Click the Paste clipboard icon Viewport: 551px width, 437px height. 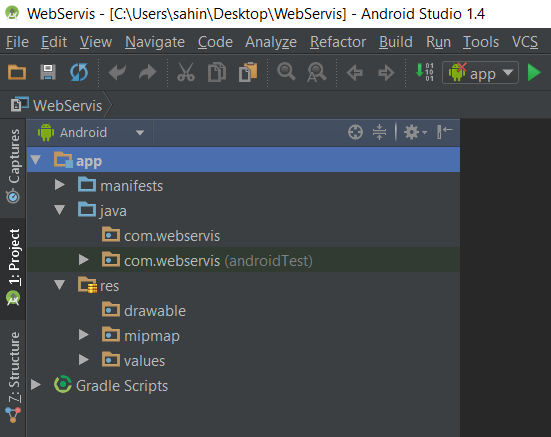248,72
